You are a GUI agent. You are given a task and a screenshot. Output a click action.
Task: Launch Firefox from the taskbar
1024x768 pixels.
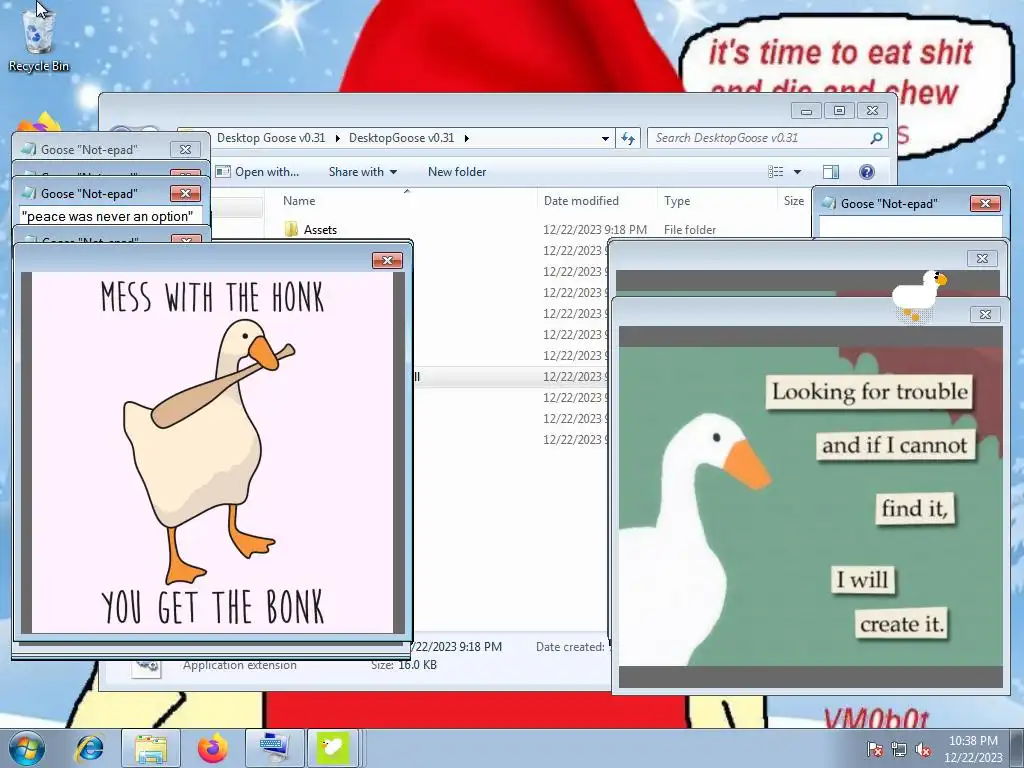click(213, 748)
